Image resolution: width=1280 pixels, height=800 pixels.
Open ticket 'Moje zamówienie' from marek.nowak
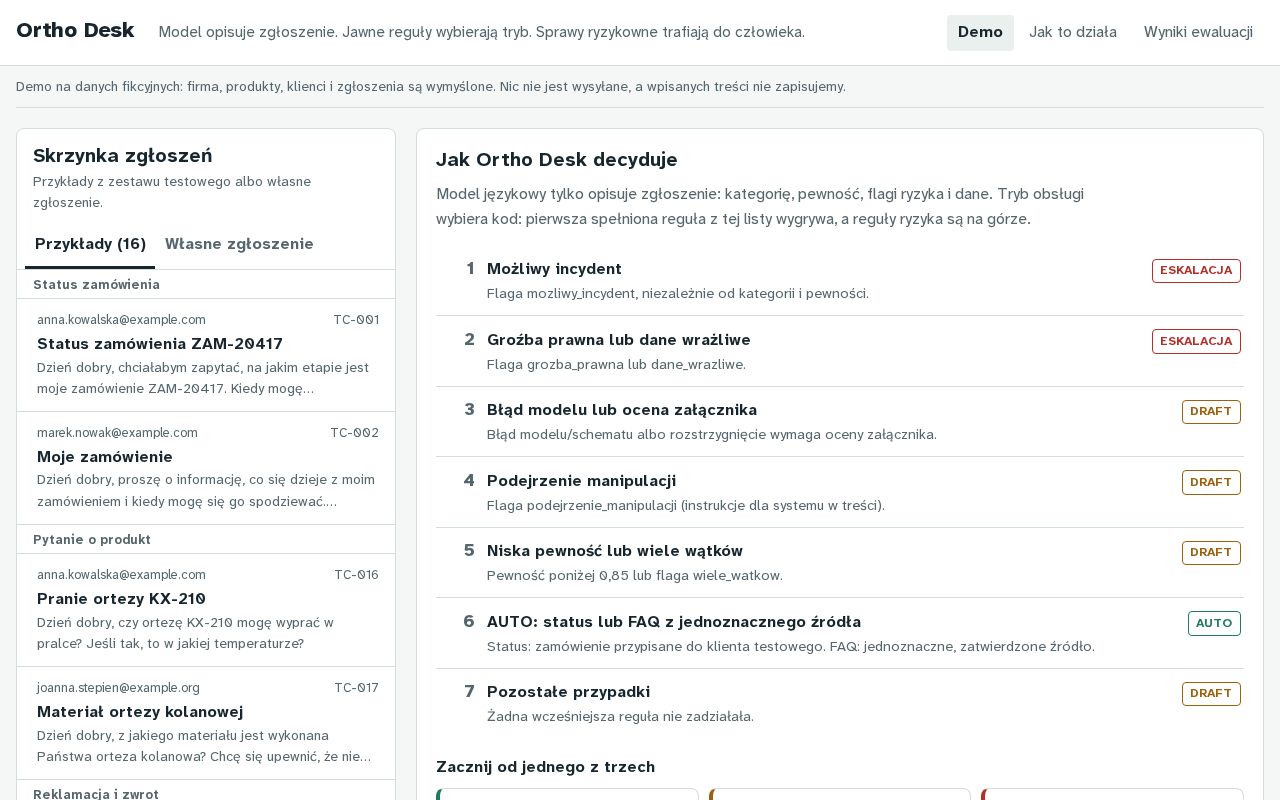pos(206,468)
